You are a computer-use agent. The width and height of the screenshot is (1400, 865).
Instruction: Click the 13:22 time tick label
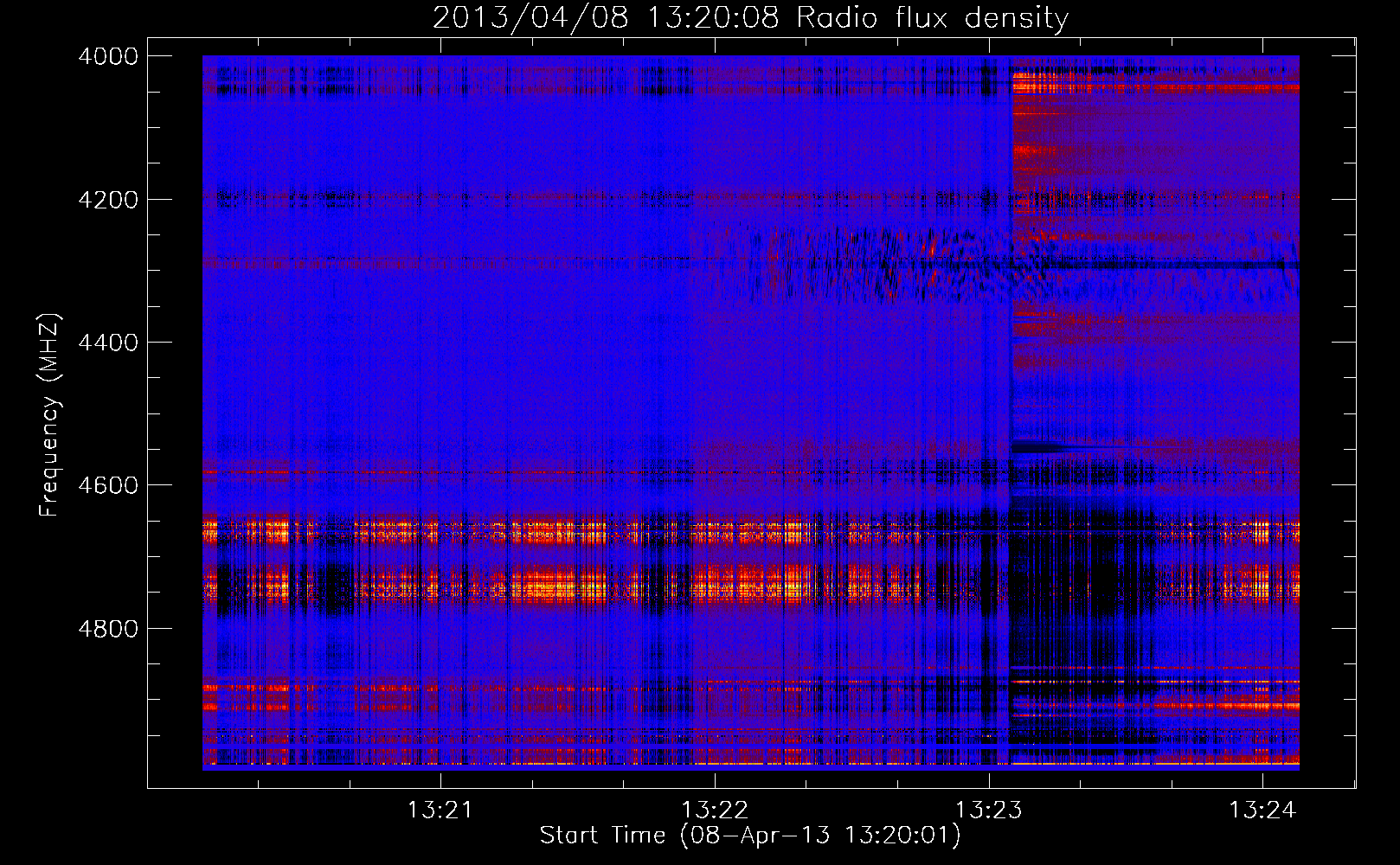715,810
